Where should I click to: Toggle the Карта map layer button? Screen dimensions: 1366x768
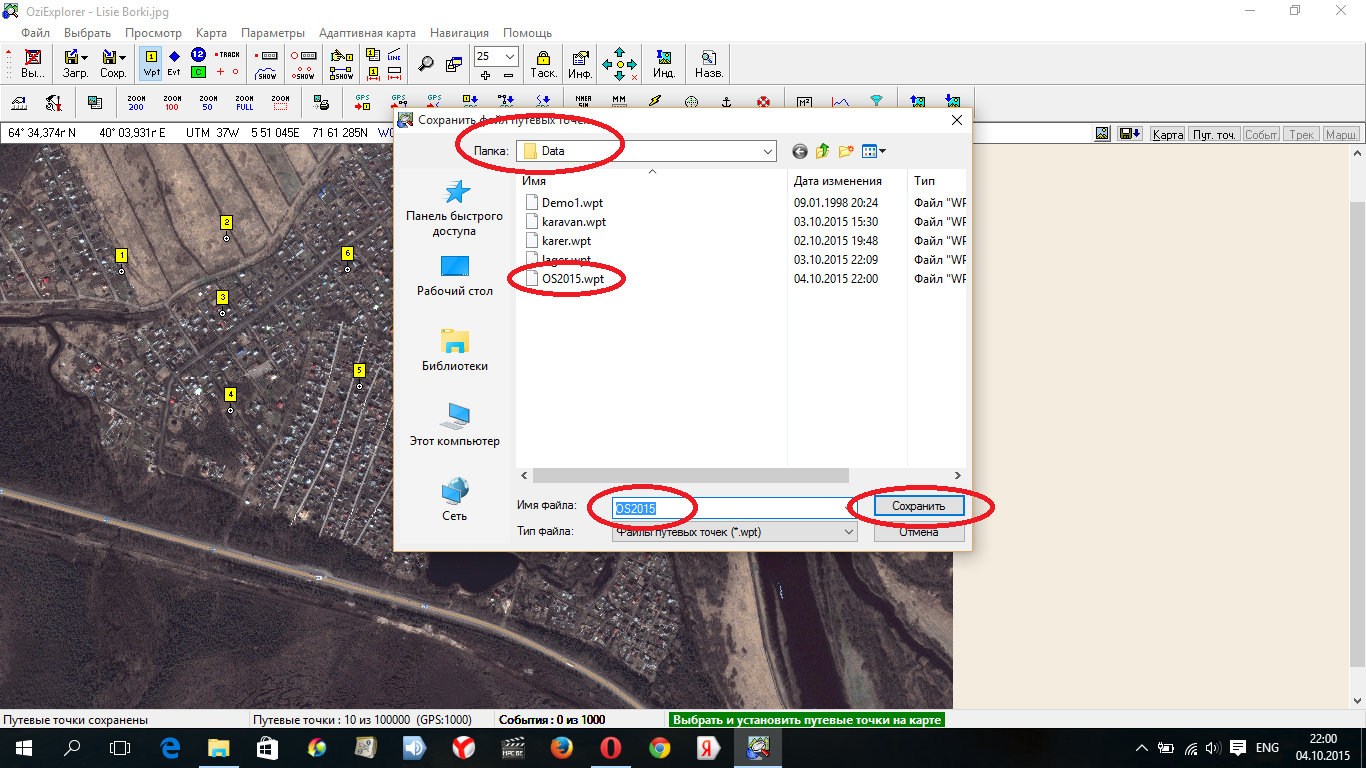[x=1167, y=134]
